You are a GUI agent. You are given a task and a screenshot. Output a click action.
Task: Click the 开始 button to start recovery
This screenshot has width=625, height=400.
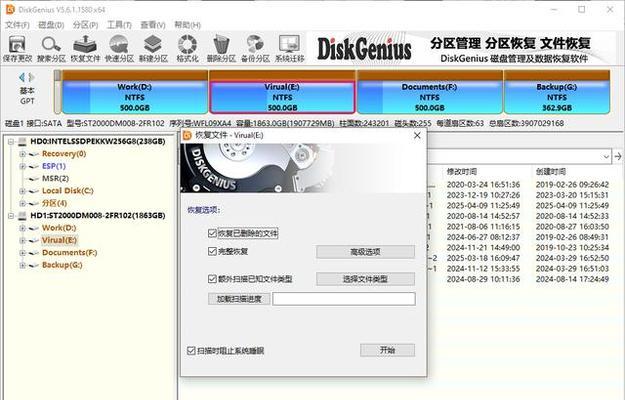(x=387, y=350)
